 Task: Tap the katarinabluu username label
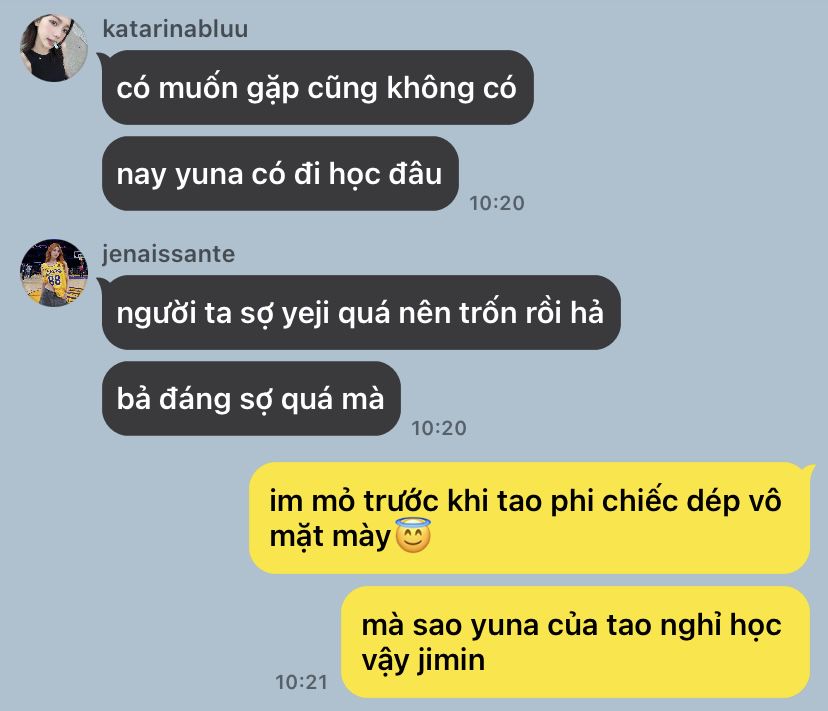(x=175, y=29)
